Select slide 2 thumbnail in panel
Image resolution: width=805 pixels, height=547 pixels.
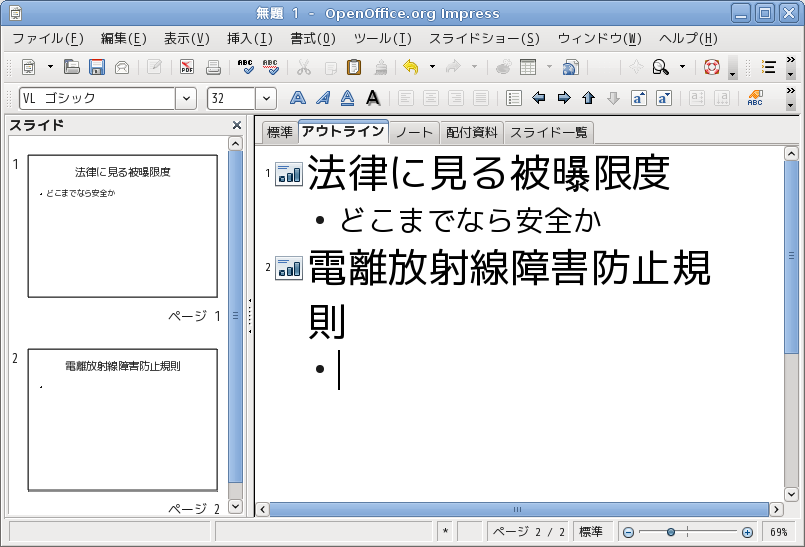pos(123,420)
